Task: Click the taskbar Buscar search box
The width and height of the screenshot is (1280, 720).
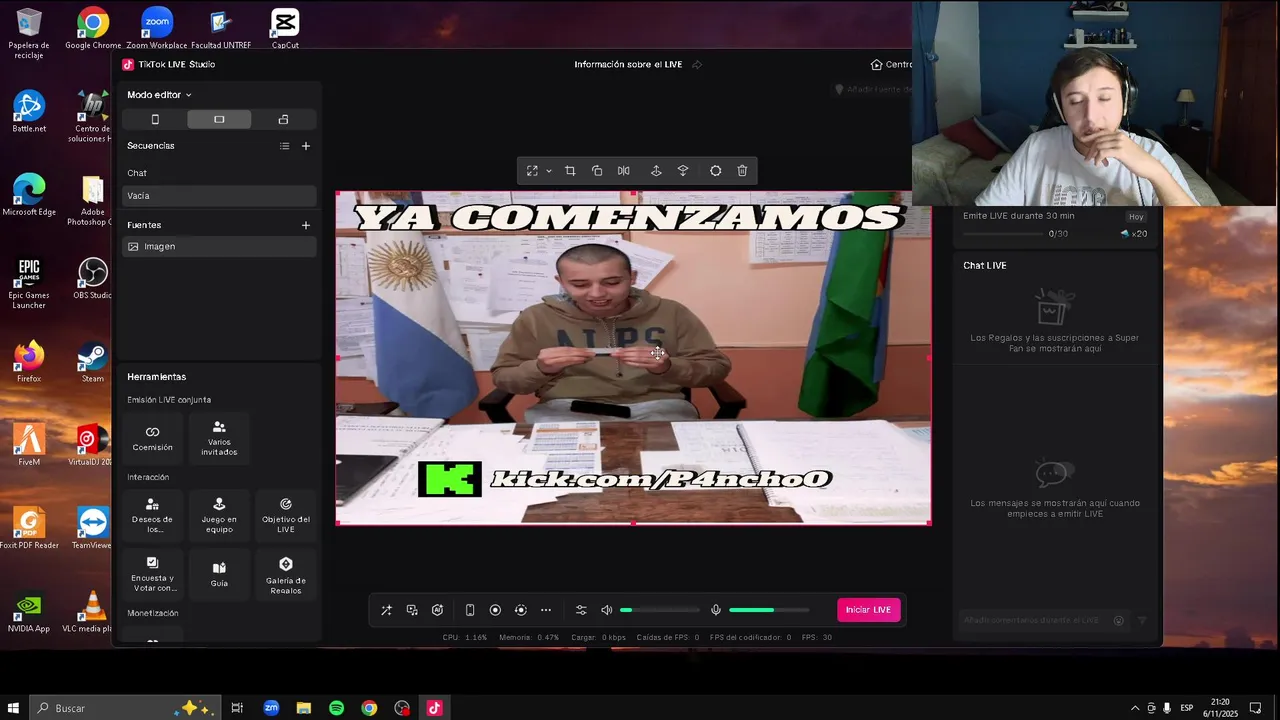Action: (x=126, y=708)
